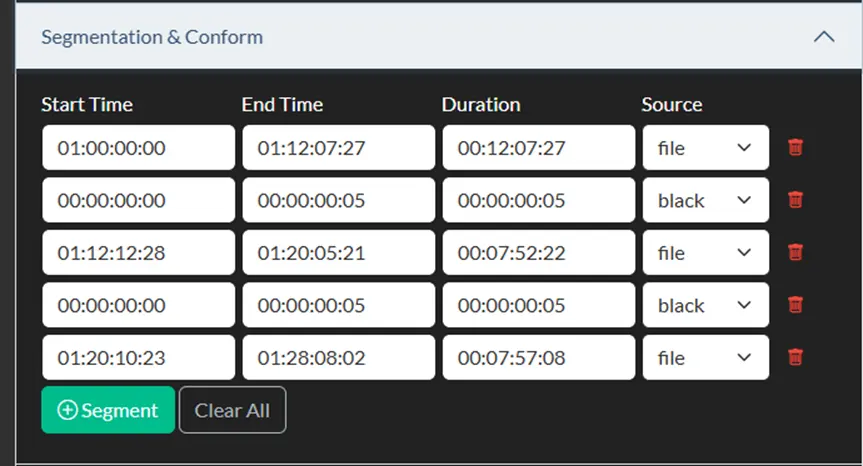Edit Start Time field showing 01:00:00:00
Viewport: 863px width, 466px height.
click(x=138, y=148)
